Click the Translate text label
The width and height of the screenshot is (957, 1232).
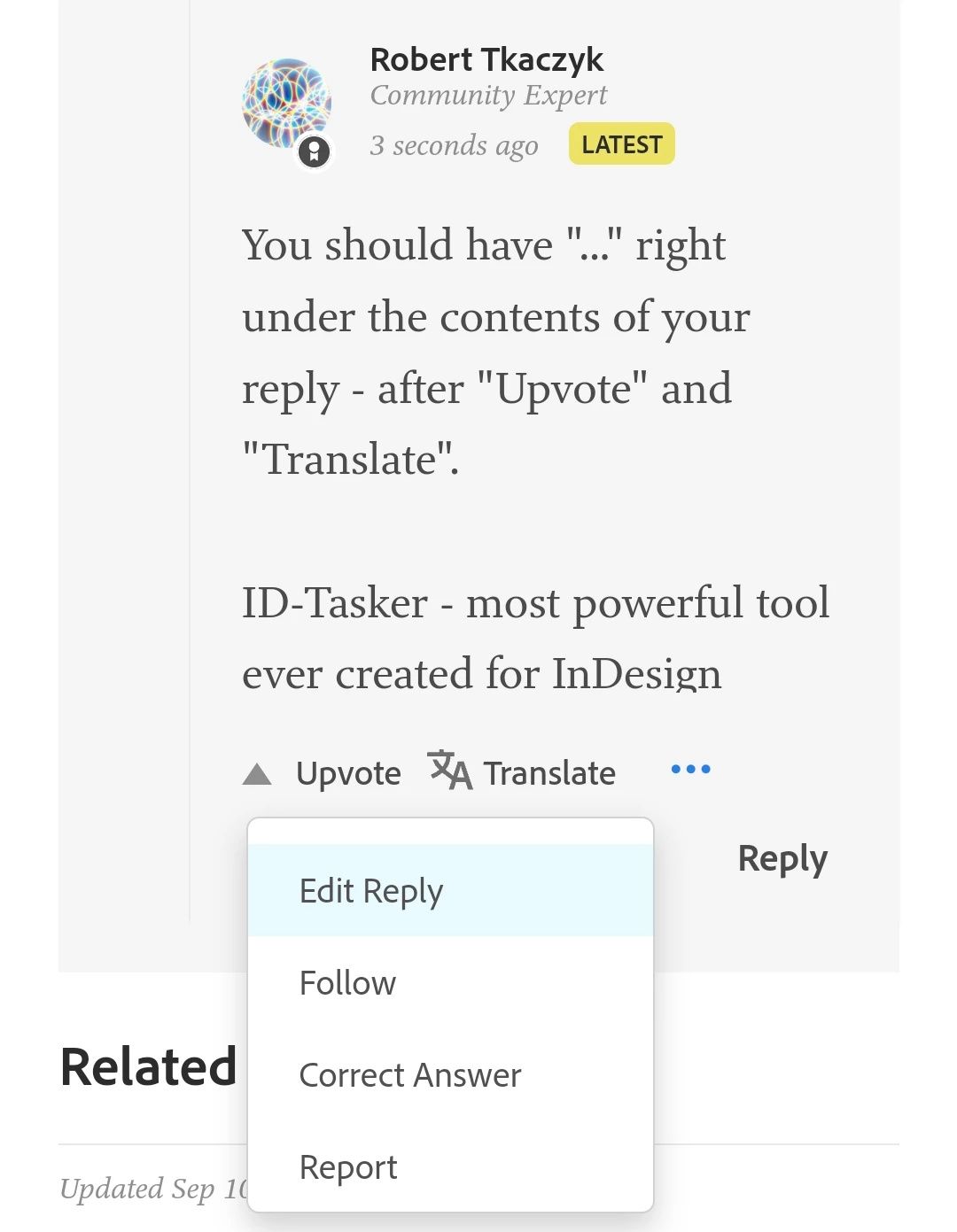click(549, 774)
